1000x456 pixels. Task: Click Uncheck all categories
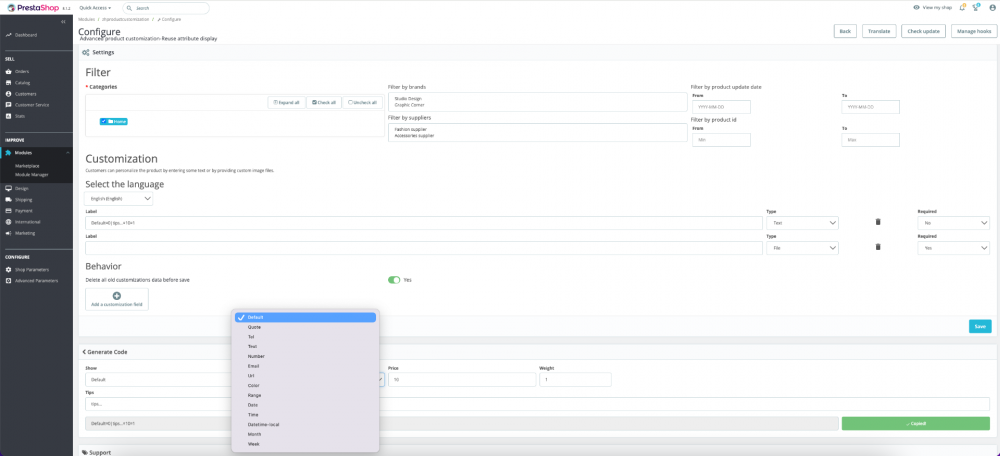point(362,102)
